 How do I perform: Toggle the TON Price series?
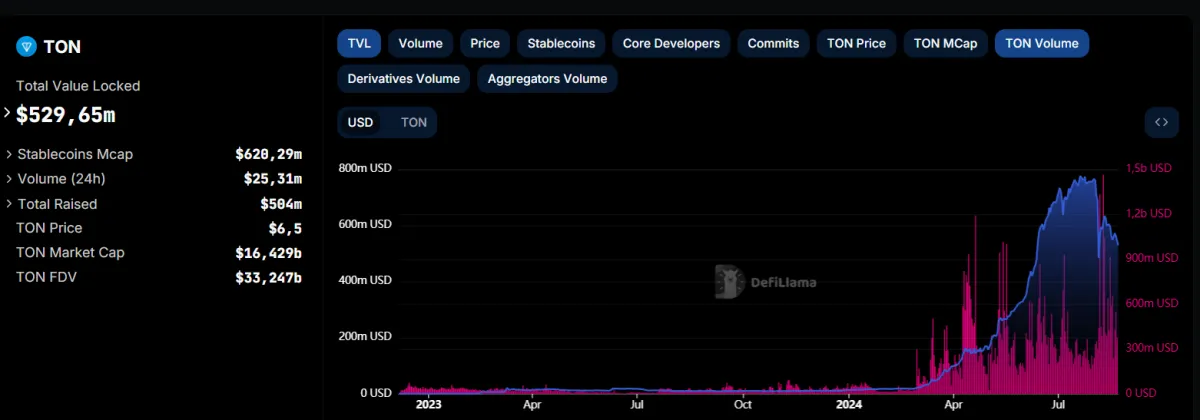[x=857, y=43]
